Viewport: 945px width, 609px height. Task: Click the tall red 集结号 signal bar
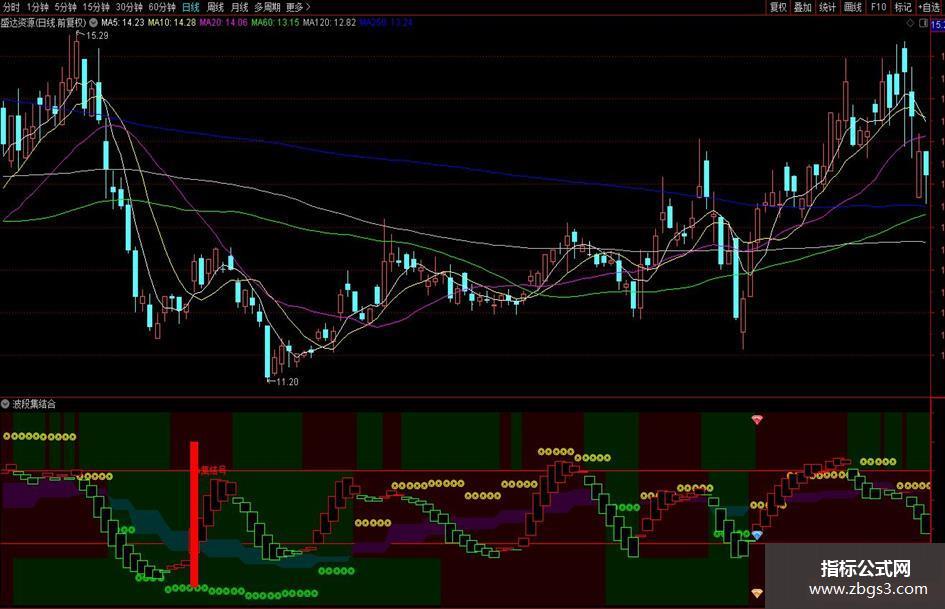pyautogui.click(x=194, y=514)
